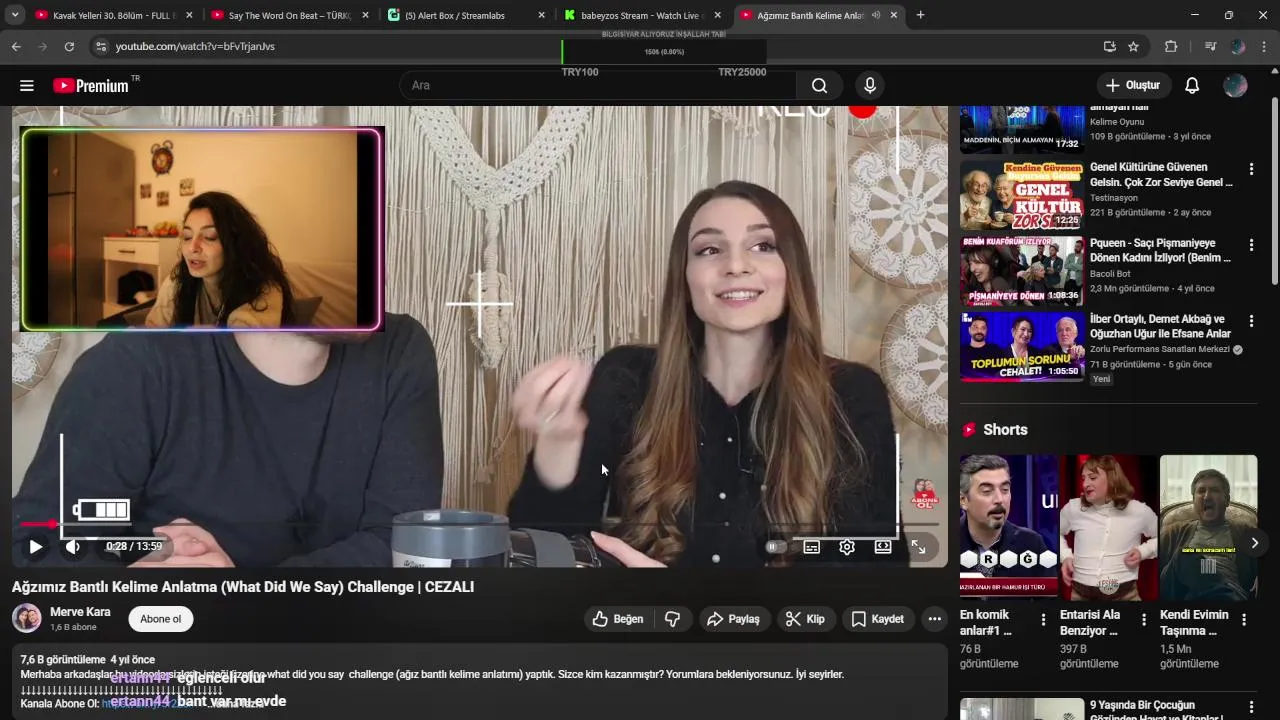Dislike the video
This screenshot has height=720, width=1280.
tap(673, 619)
